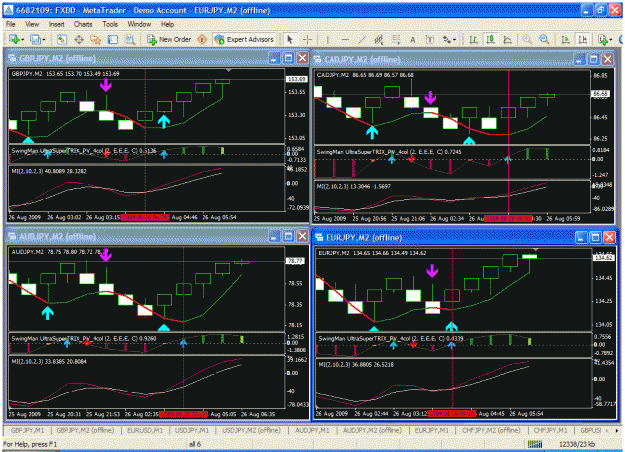
Task: Switch to GBPJPY,M2 (offline) chart tab
Action: 85,430
